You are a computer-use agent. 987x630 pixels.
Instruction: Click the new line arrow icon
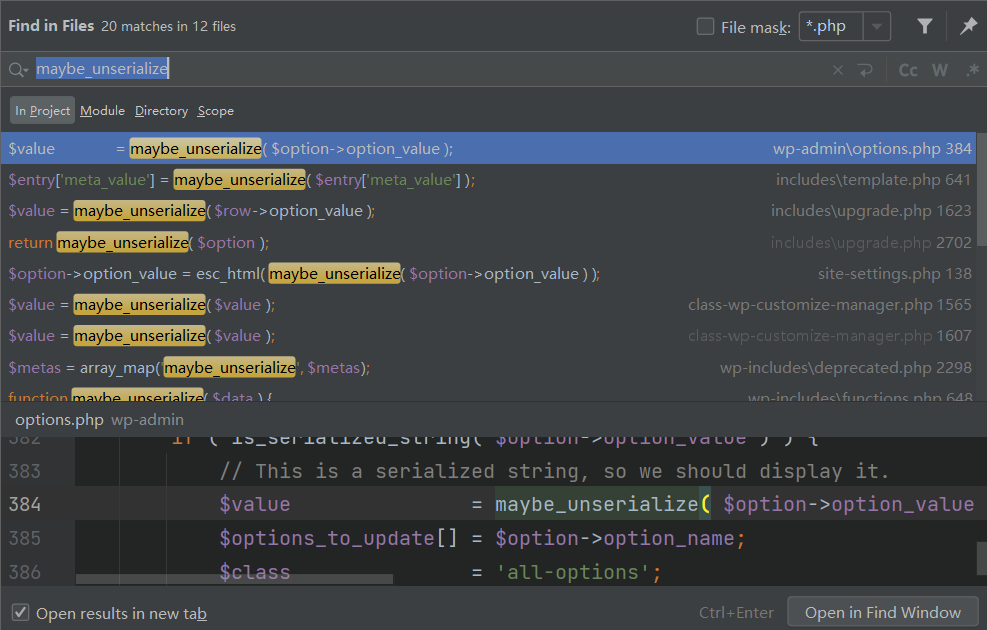click(866, 70)
